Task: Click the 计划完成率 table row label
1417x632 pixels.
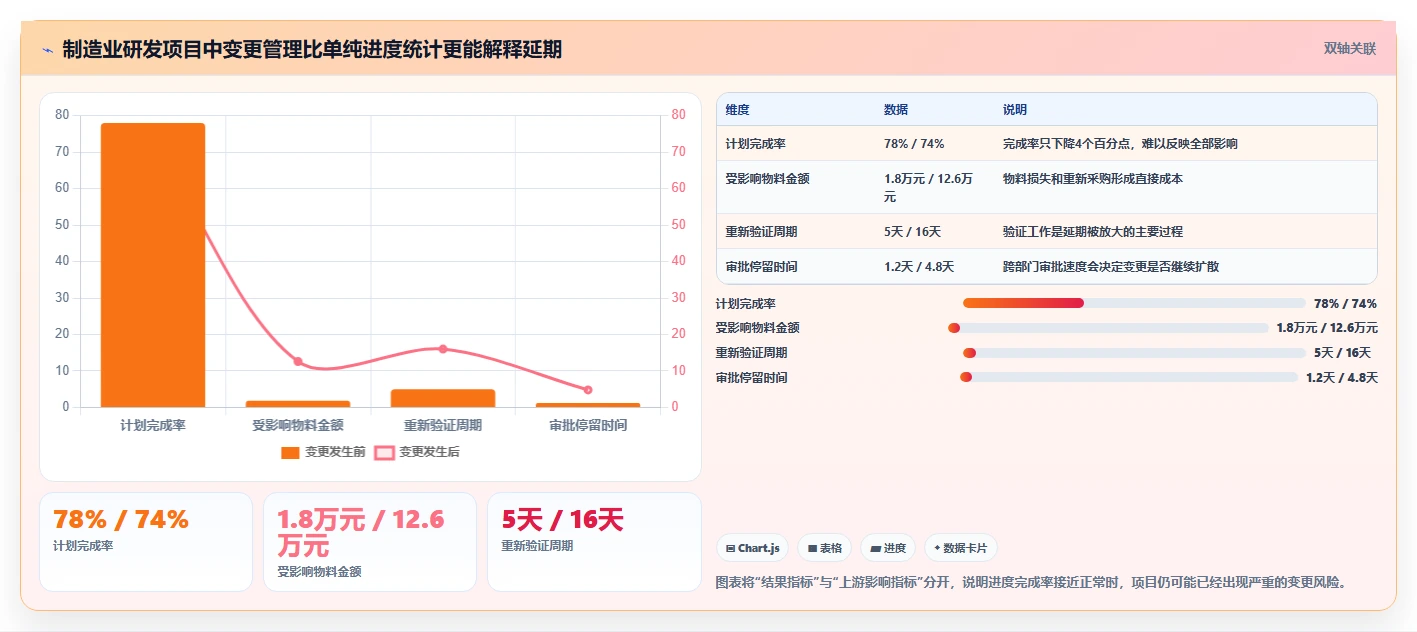Action: tap(756, 144)
